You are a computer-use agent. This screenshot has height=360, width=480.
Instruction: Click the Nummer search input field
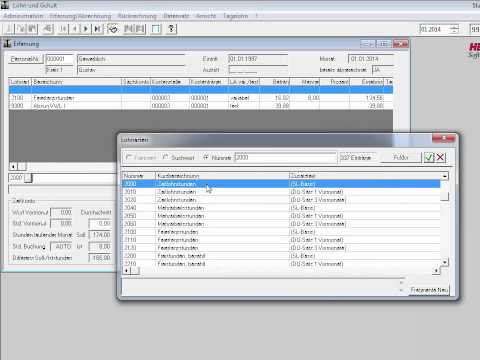pos(286,157)
